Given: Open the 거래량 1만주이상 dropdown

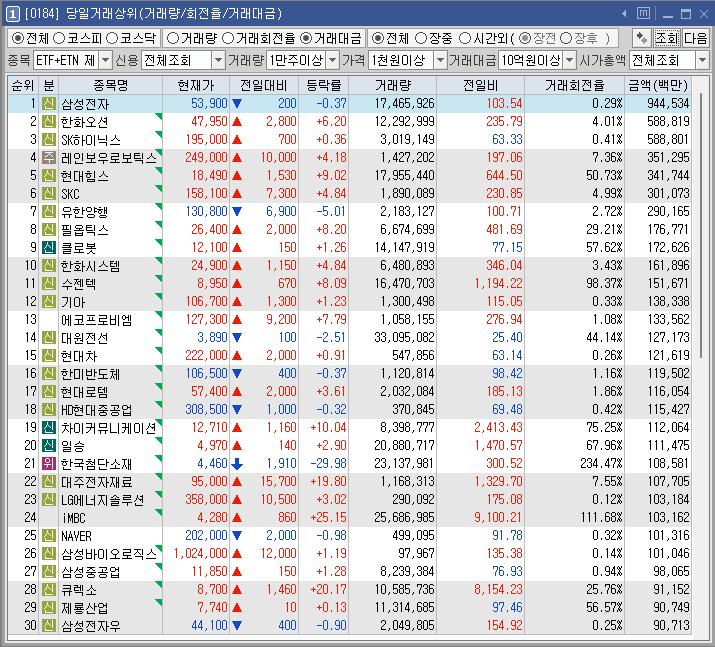Looking at the screenshot, I should tap(333, 60).
